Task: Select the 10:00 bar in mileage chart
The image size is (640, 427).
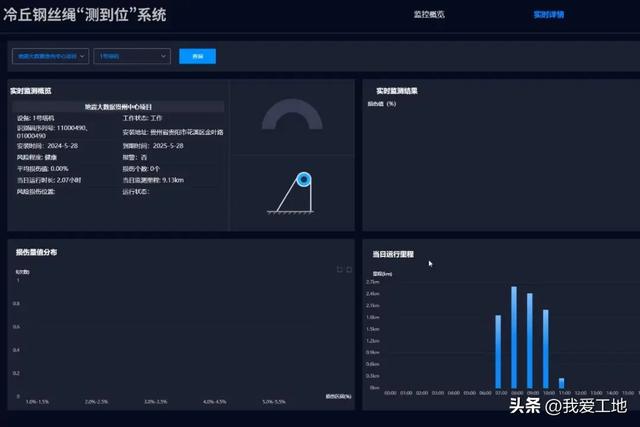Action: pyautogui.click(x=546, y=349)
